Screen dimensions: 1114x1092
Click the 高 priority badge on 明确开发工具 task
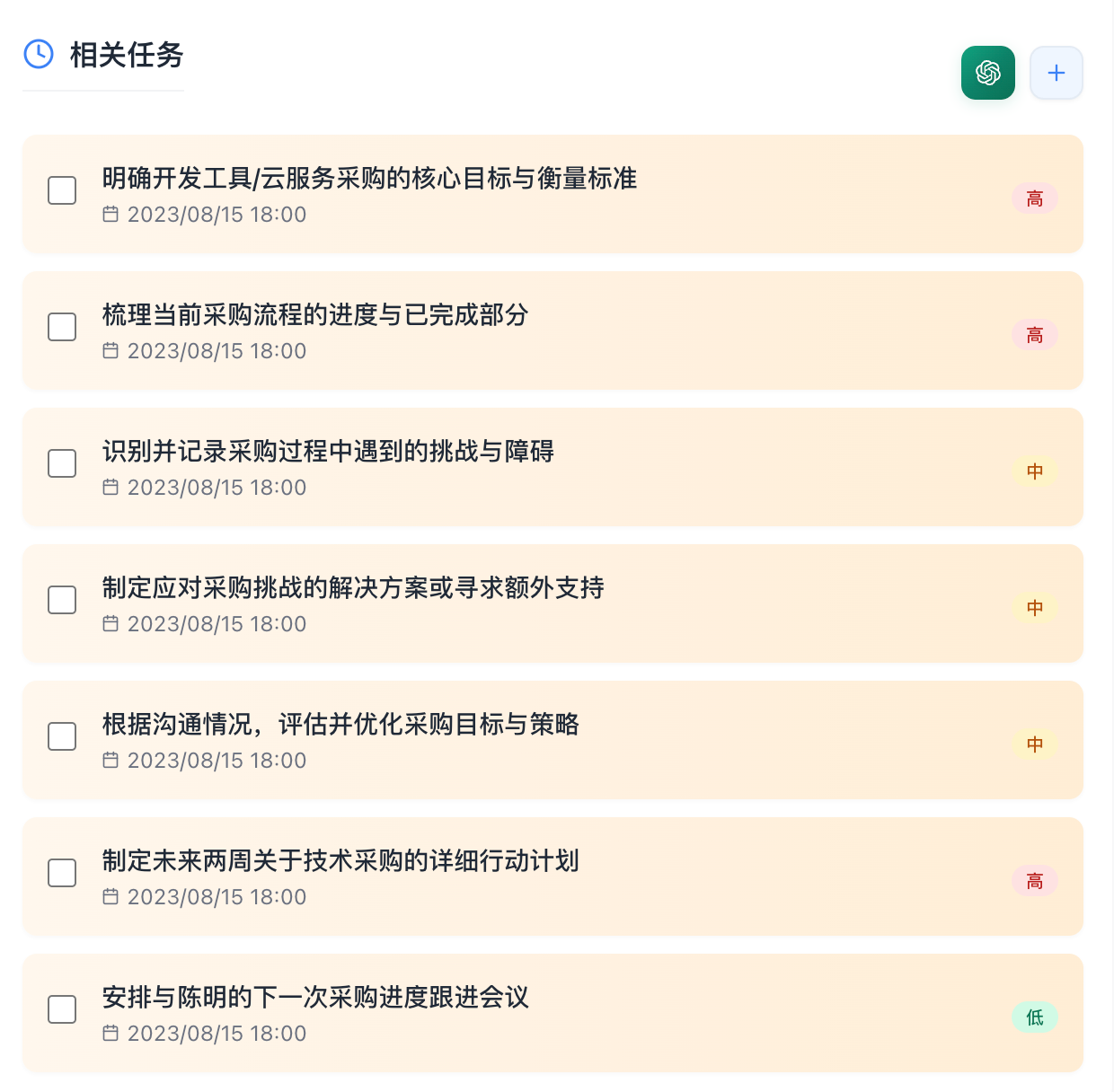[x=1034, y=198]
